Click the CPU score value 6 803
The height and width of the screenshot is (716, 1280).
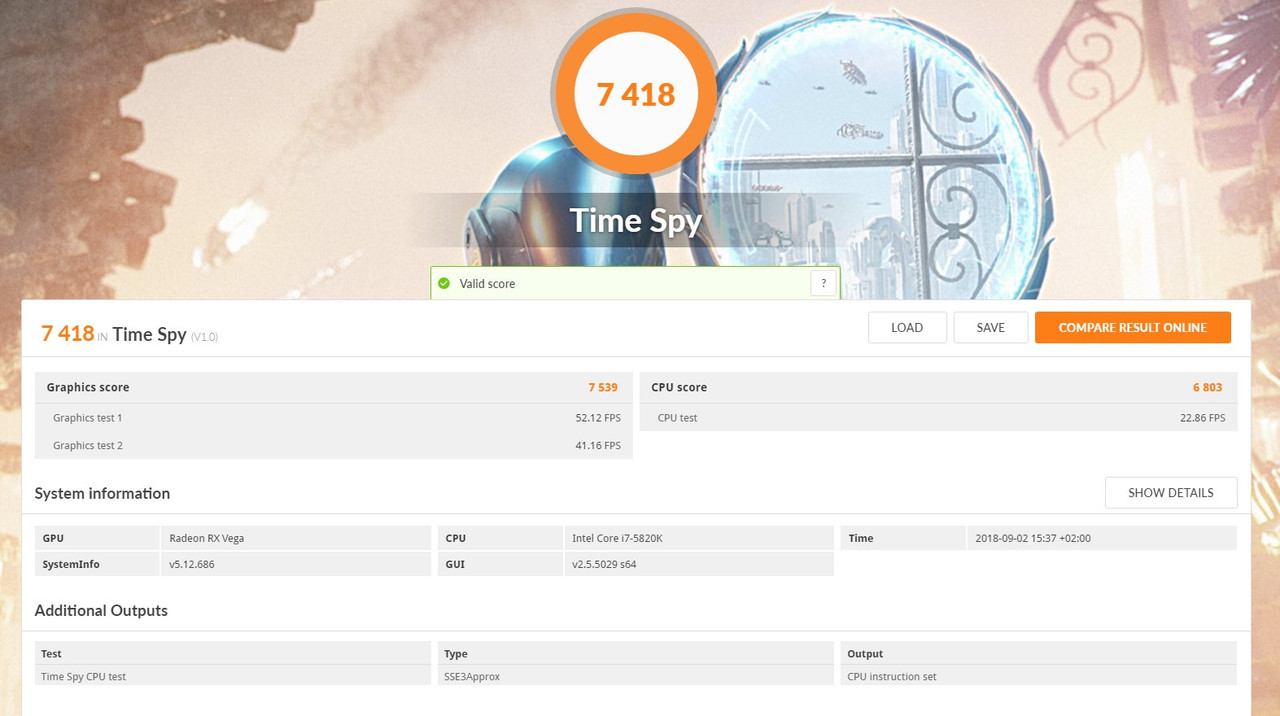tap(1207, 387)
